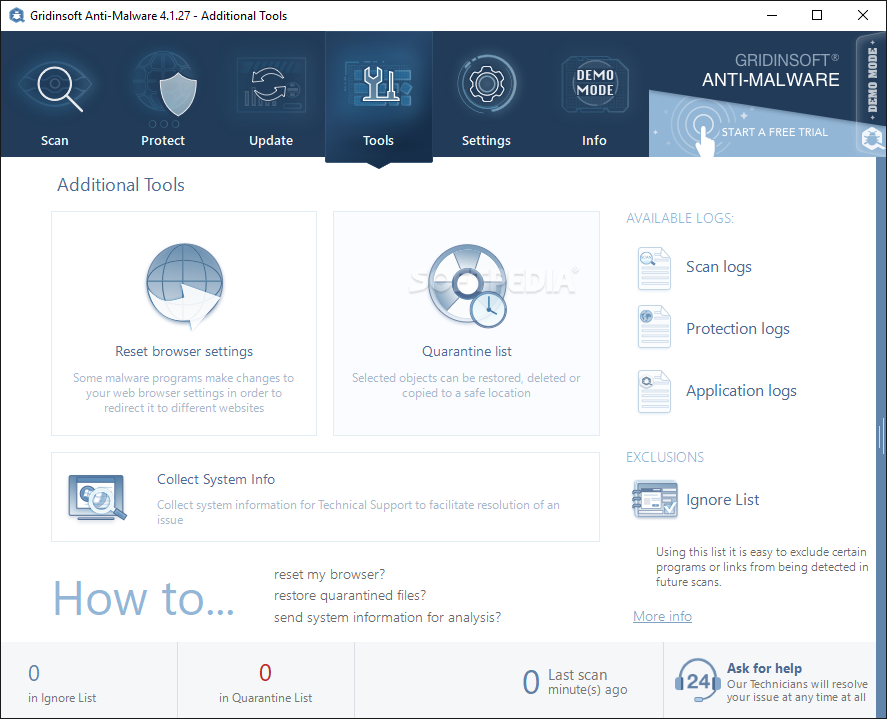887x719 pixels.
Task: Click the red 0 Quarantine List count
Action: [265, 673]
